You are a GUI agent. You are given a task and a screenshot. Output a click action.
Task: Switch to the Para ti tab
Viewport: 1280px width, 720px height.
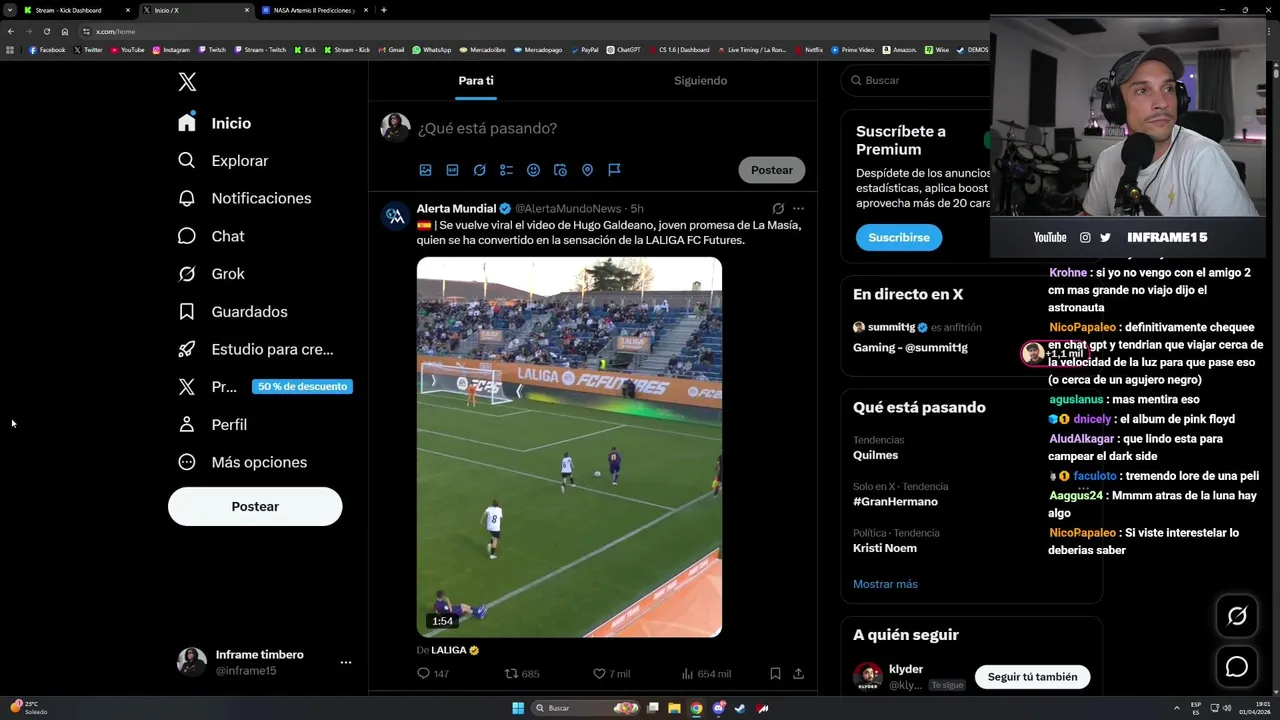pos(476,81)
